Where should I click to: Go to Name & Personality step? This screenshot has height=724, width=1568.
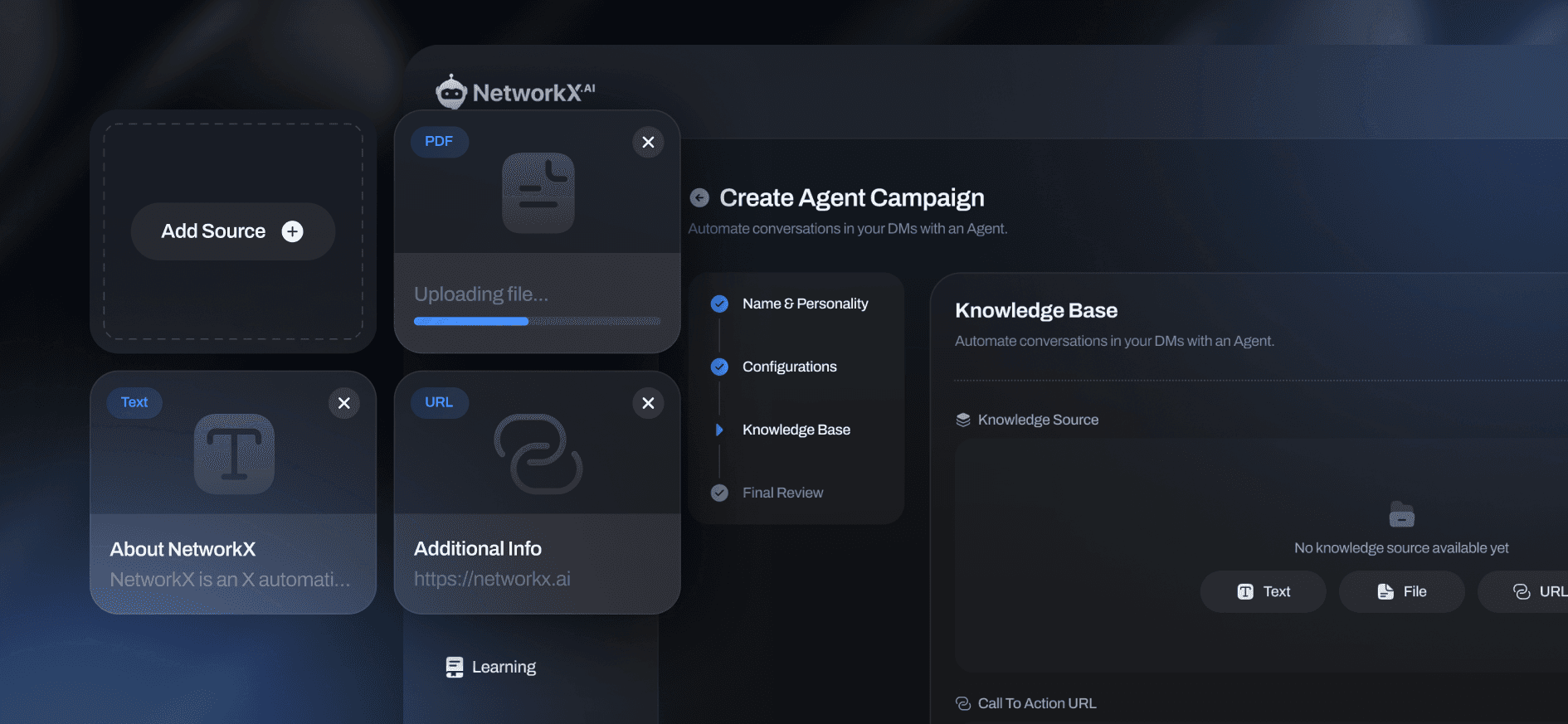(x=805, y=304)
